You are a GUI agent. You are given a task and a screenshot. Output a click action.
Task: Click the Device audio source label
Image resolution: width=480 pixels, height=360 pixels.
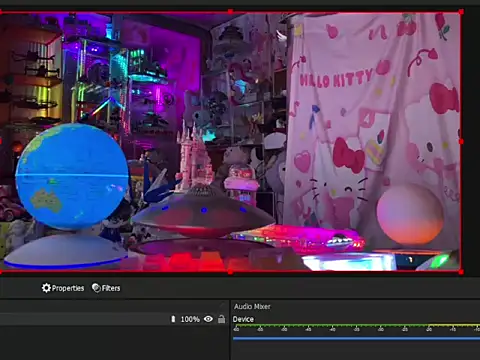click(243, 319)
